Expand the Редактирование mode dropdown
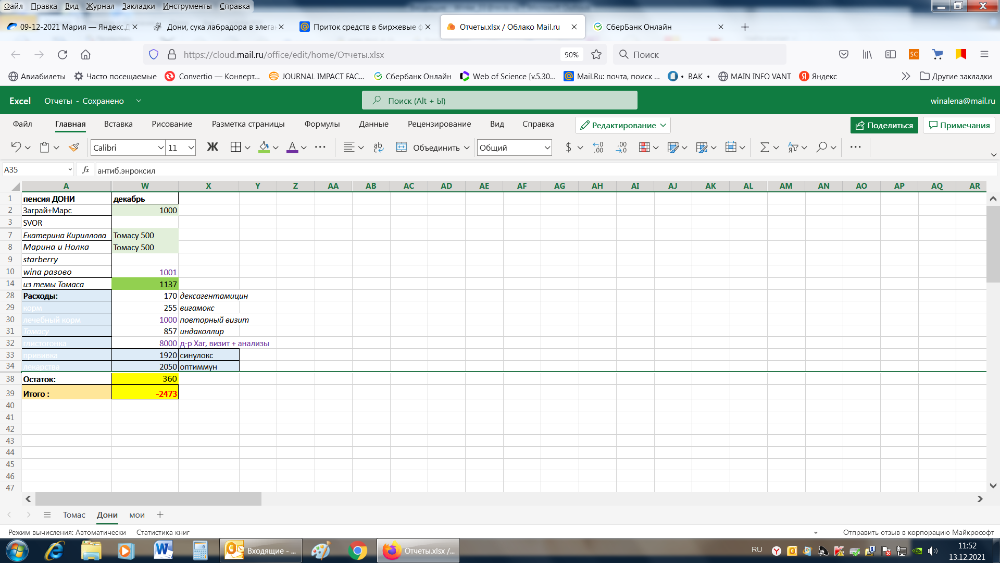The image size is (1000, 563). pyautogui.click(x=623, y=125)
